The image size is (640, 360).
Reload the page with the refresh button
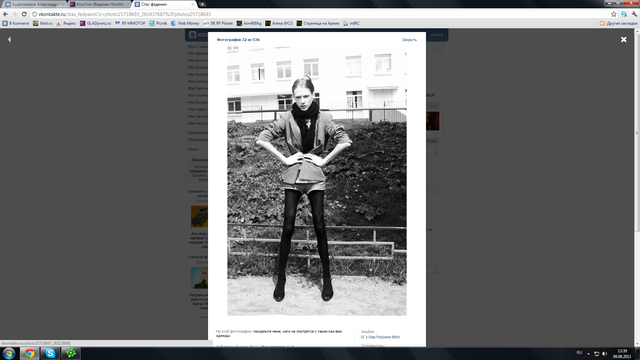(x=24, y=14)
